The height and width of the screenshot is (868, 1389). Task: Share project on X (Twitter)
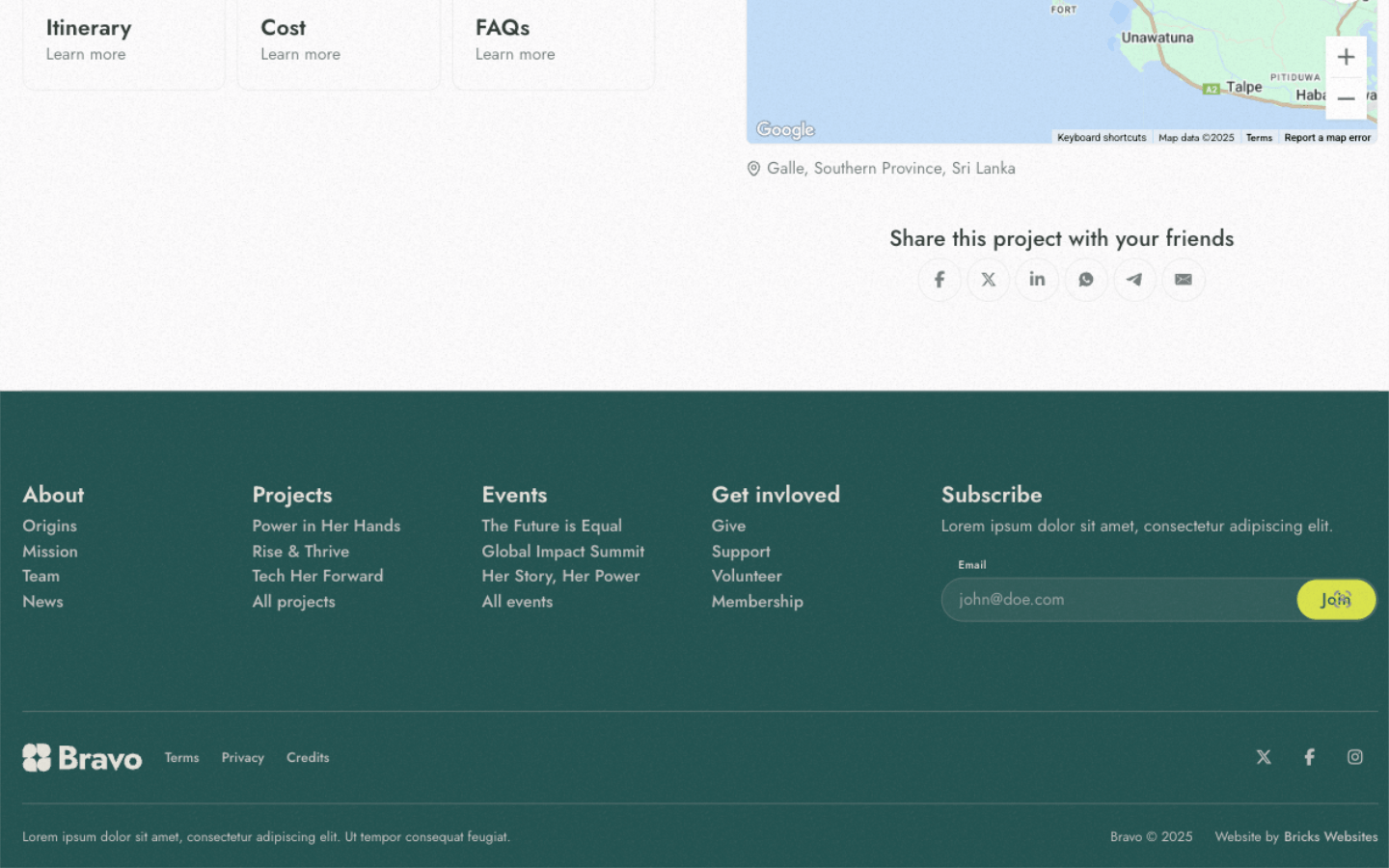coord(988,280)
